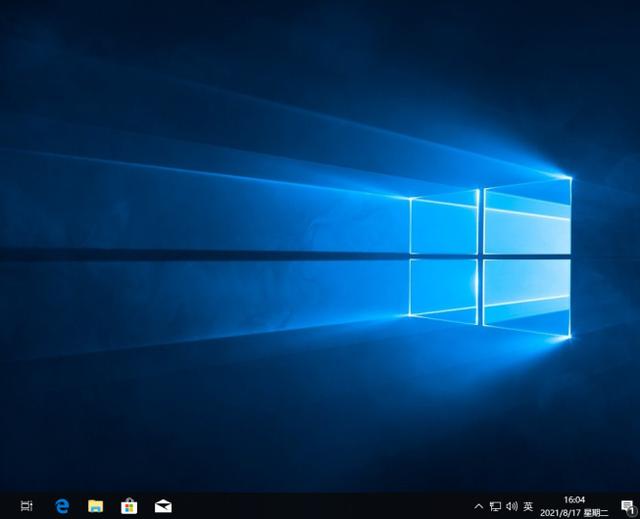Expand the hidden tray icons chevron
This screenshot has width=640, height=519.
coord(479,506)
